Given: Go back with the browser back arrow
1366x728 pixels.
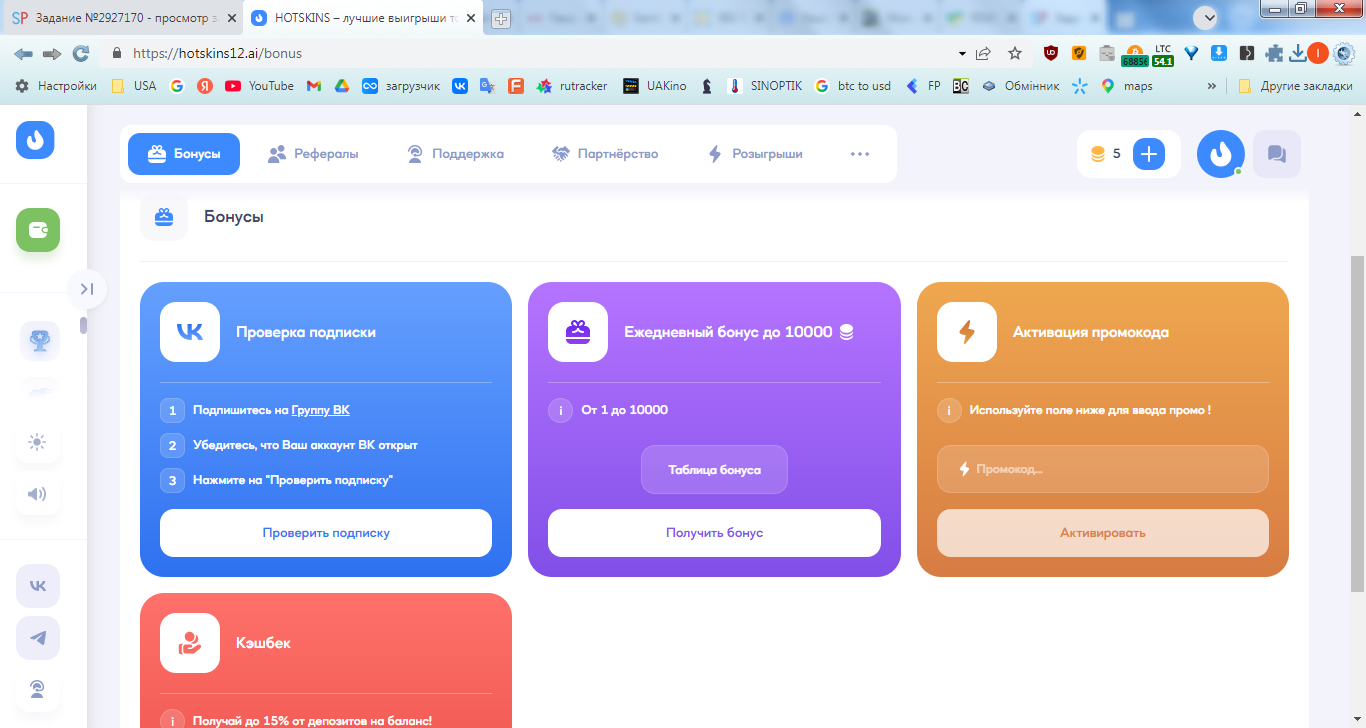Looking at the screenshot, I should coord(23,53).
